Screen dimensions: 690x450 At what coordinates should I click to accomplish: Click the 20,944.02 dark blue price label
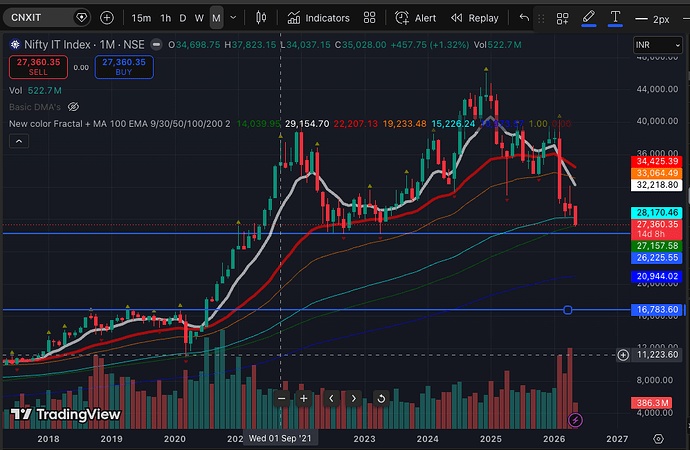(657, 276)
